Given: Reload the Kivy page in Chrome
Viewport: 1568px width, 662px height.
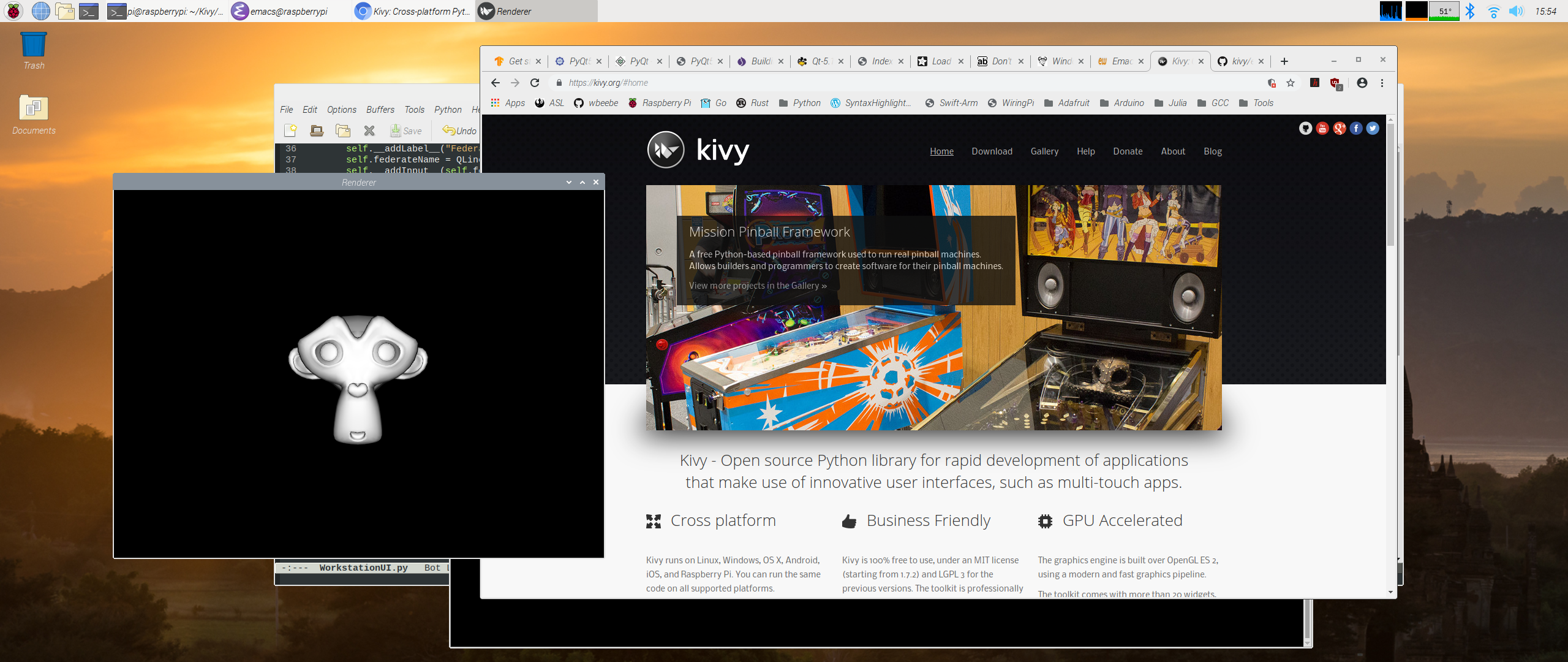Looking at the screenshot, I should (x=535, y=83).
